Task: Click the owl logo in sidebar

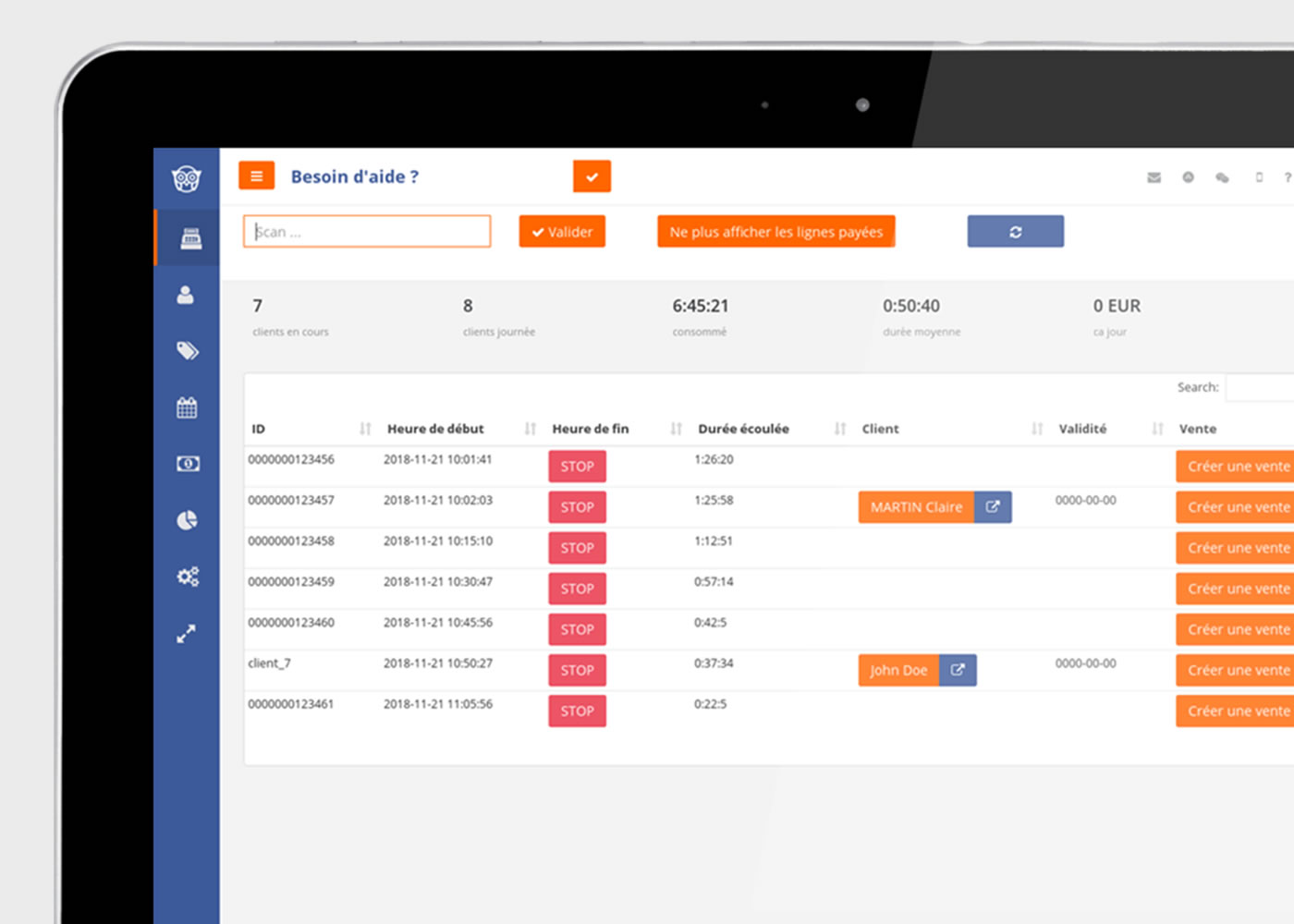Action: pos(187,178)
